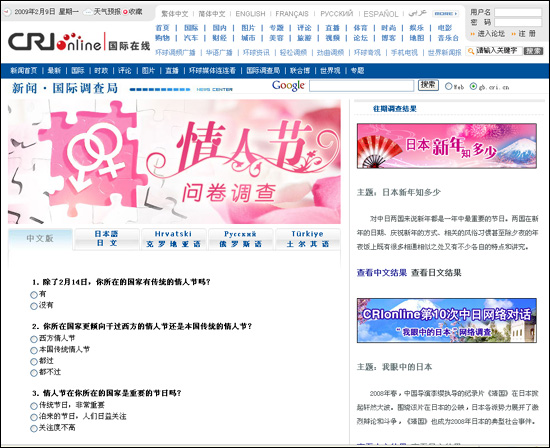Click the Google 搜索 button
Viewport: 550px width, 448px height.
pos(428,86)
